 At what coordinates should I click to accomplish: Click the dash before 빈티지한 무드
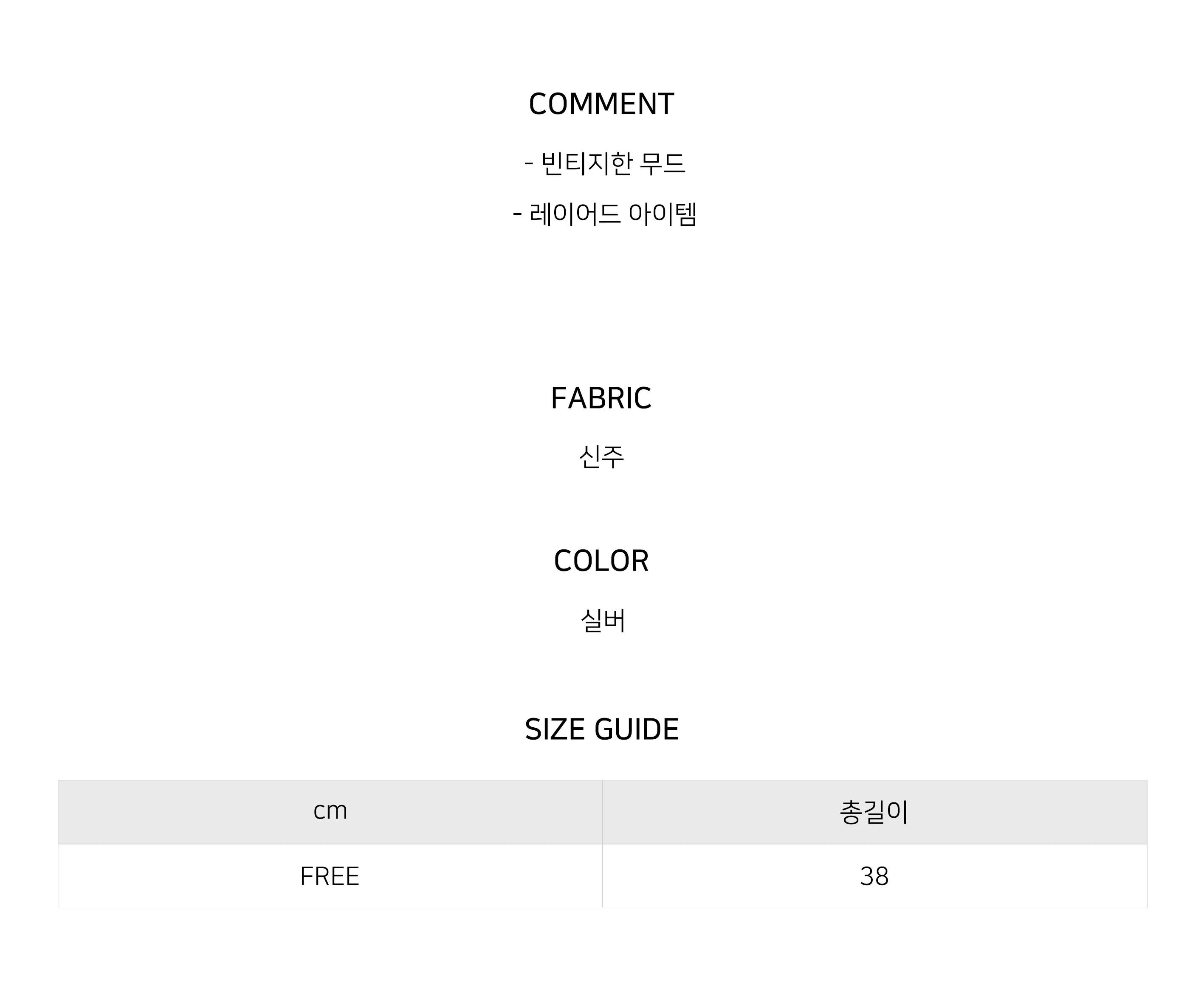[x=529, y=164]
